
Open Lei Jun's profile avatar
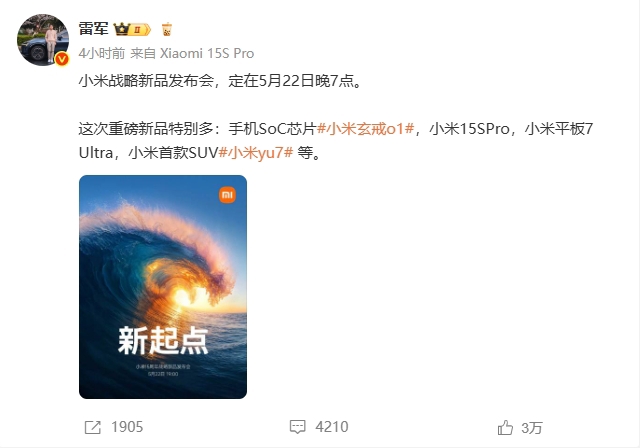click(42, 40)
